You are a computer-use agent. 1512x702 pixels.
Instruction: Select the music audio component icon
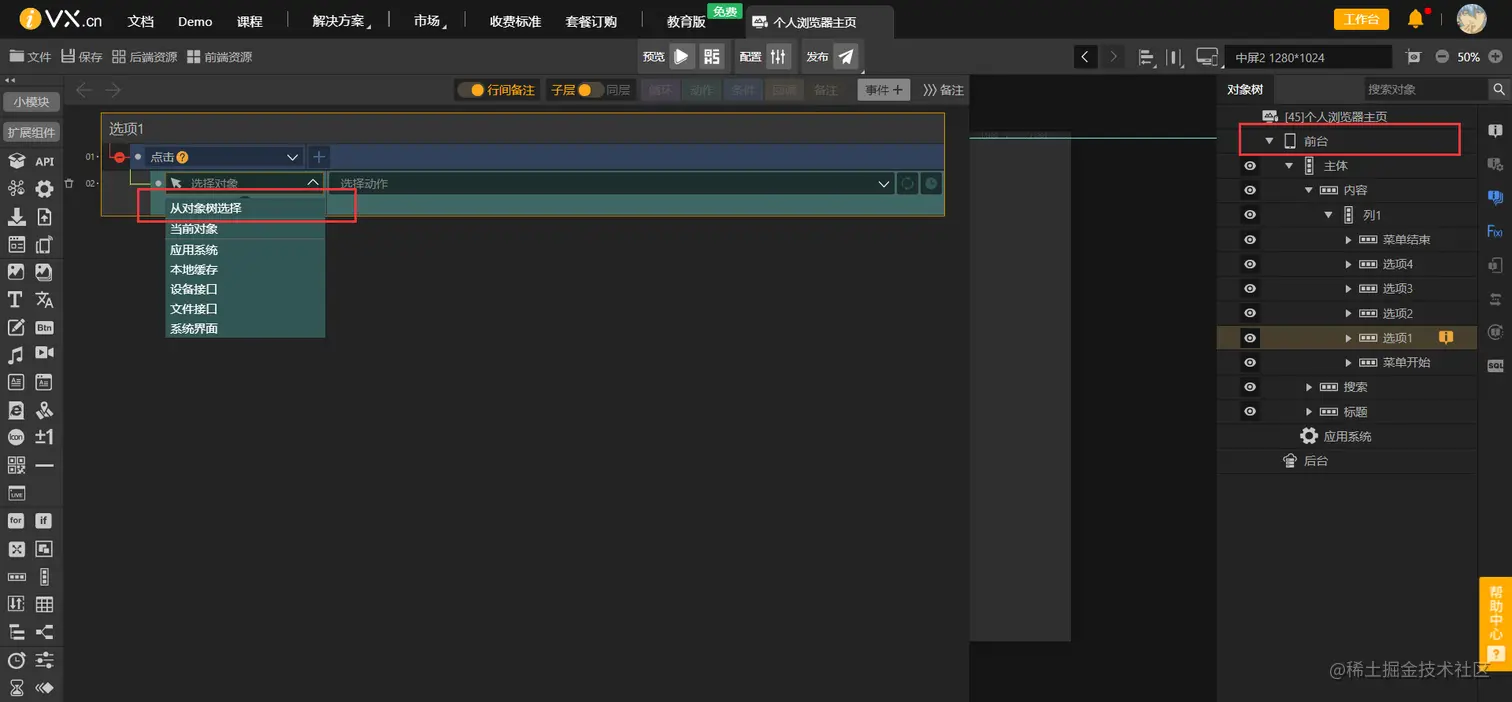point(16,354)
